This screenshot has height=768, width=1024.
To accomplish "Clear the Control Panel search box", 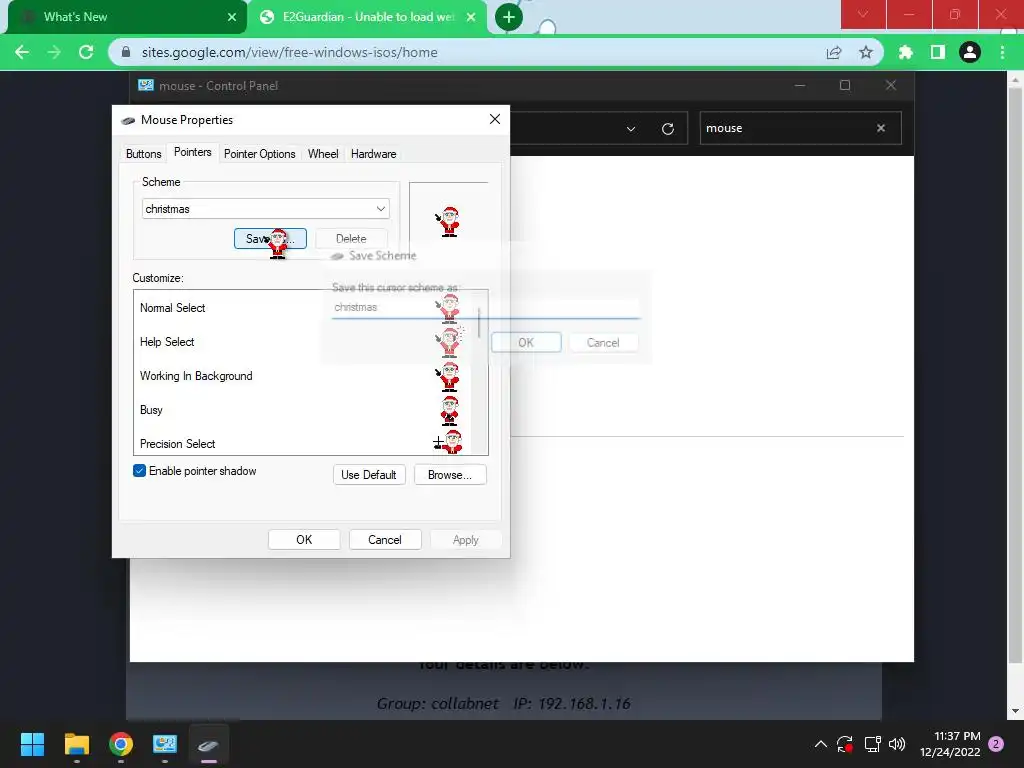I will [x=881, y=128].
